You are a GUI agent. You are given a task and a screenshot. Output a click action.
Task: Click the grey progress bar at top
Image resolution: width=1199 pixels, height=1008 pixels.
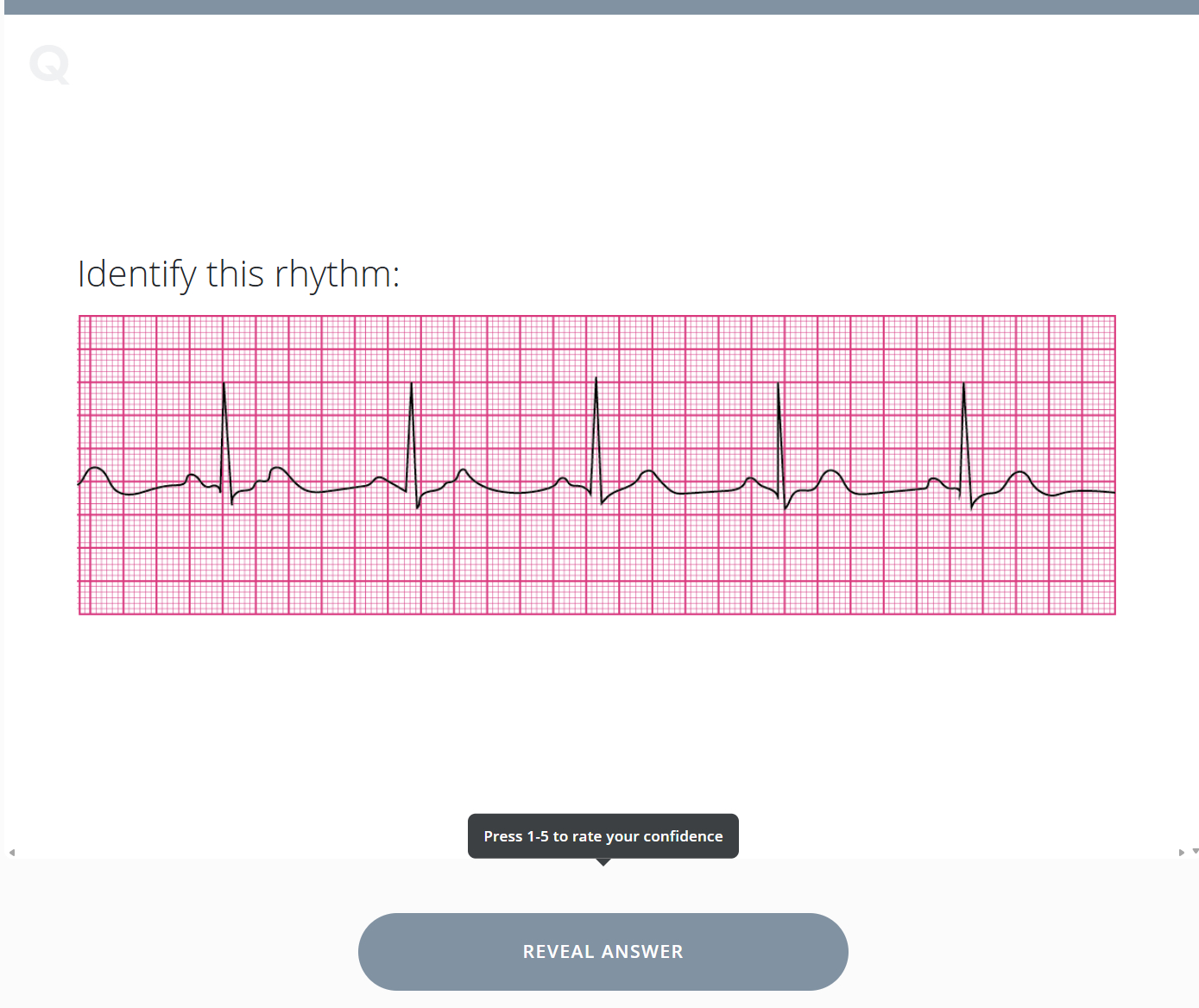pos(599,7)
